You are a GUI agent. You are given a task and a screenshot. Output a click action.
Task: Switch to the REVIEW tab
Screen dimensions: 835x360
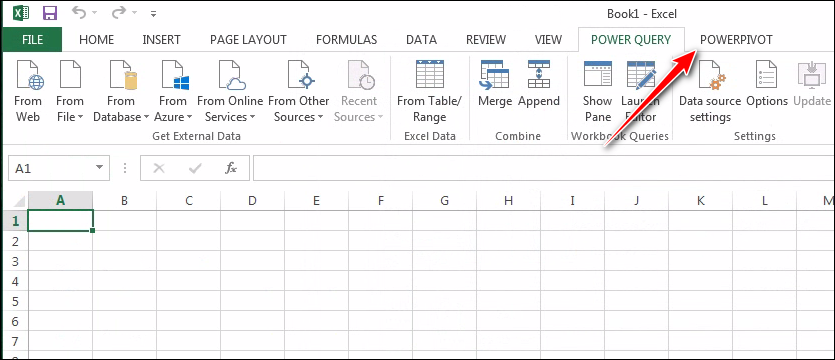tap(486, 40)
